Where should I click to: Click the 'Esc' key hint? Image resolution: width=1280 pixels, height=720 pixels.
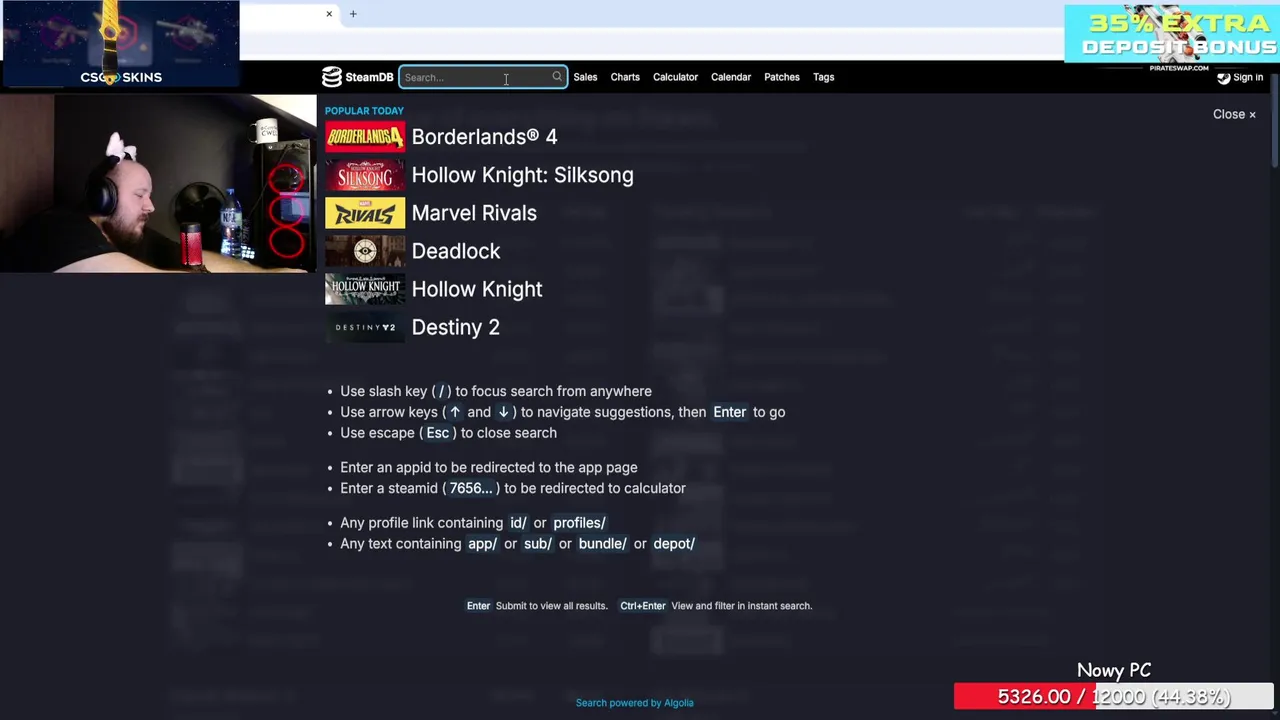[x=438, y=433]
